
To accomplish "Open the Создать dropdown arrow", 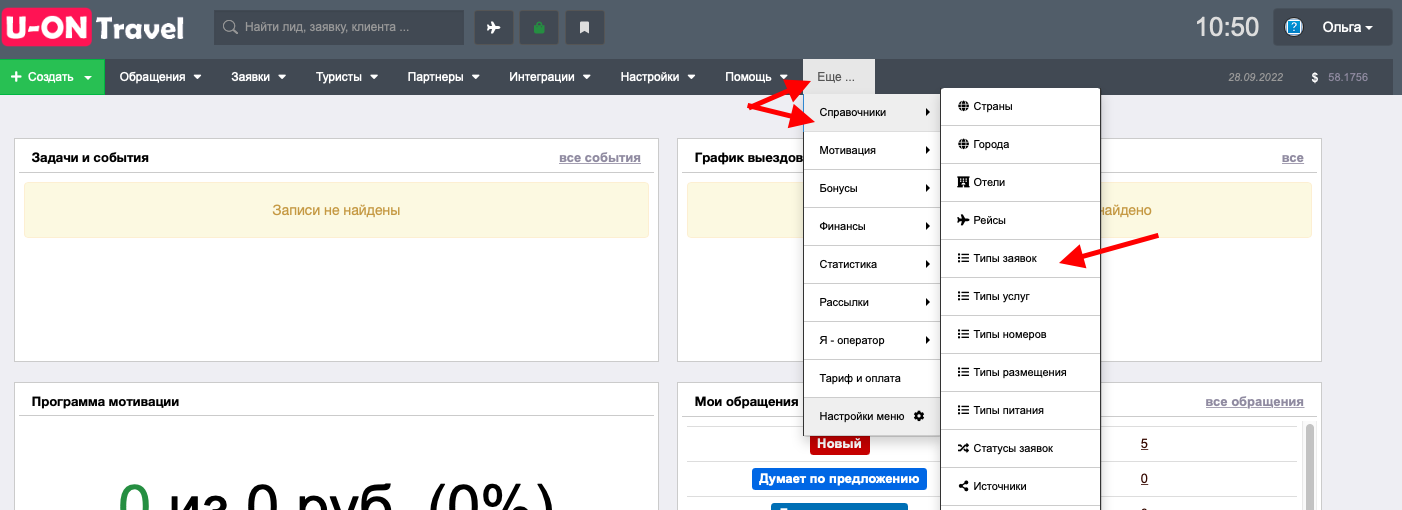I will pyautogui.click(x=88, y=77).
